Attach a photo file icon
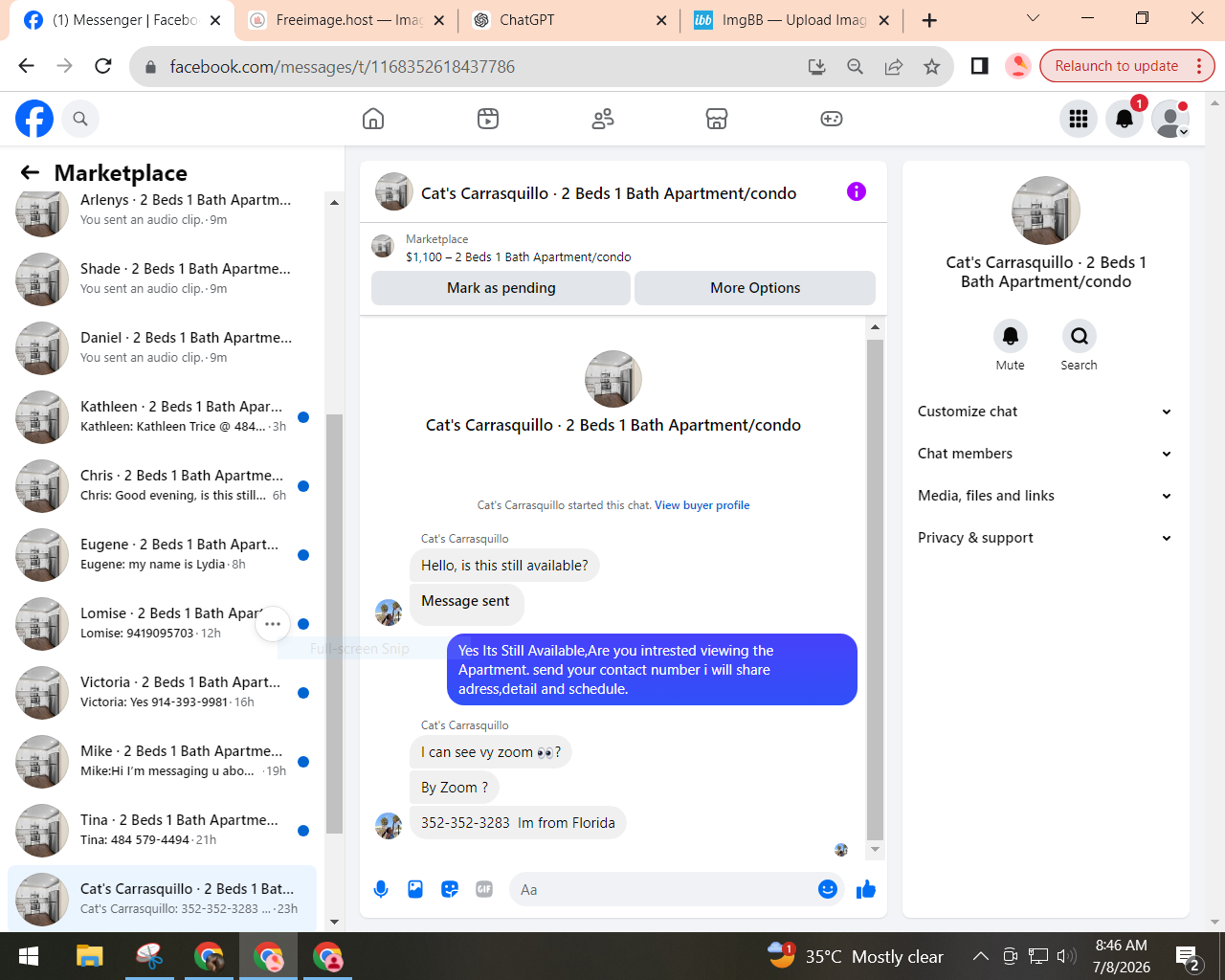This screenshot has height=980, width=1225. click(415, 889)
